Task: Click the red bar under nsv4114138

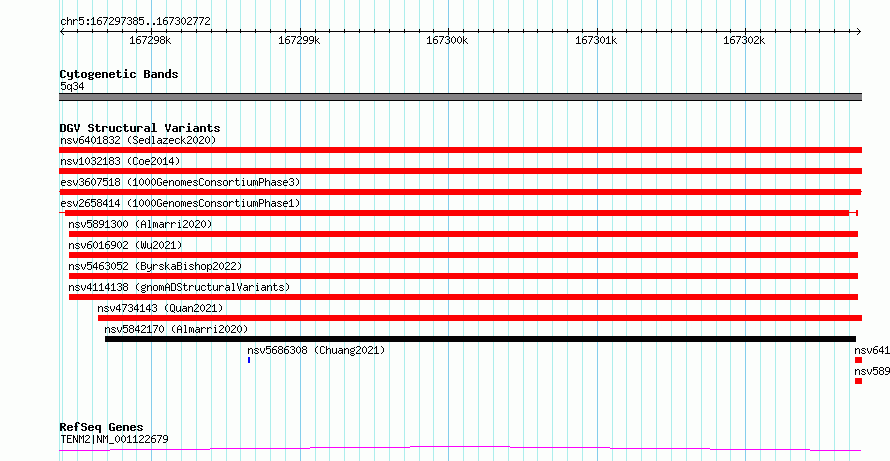Action: (x=463, y=297)
